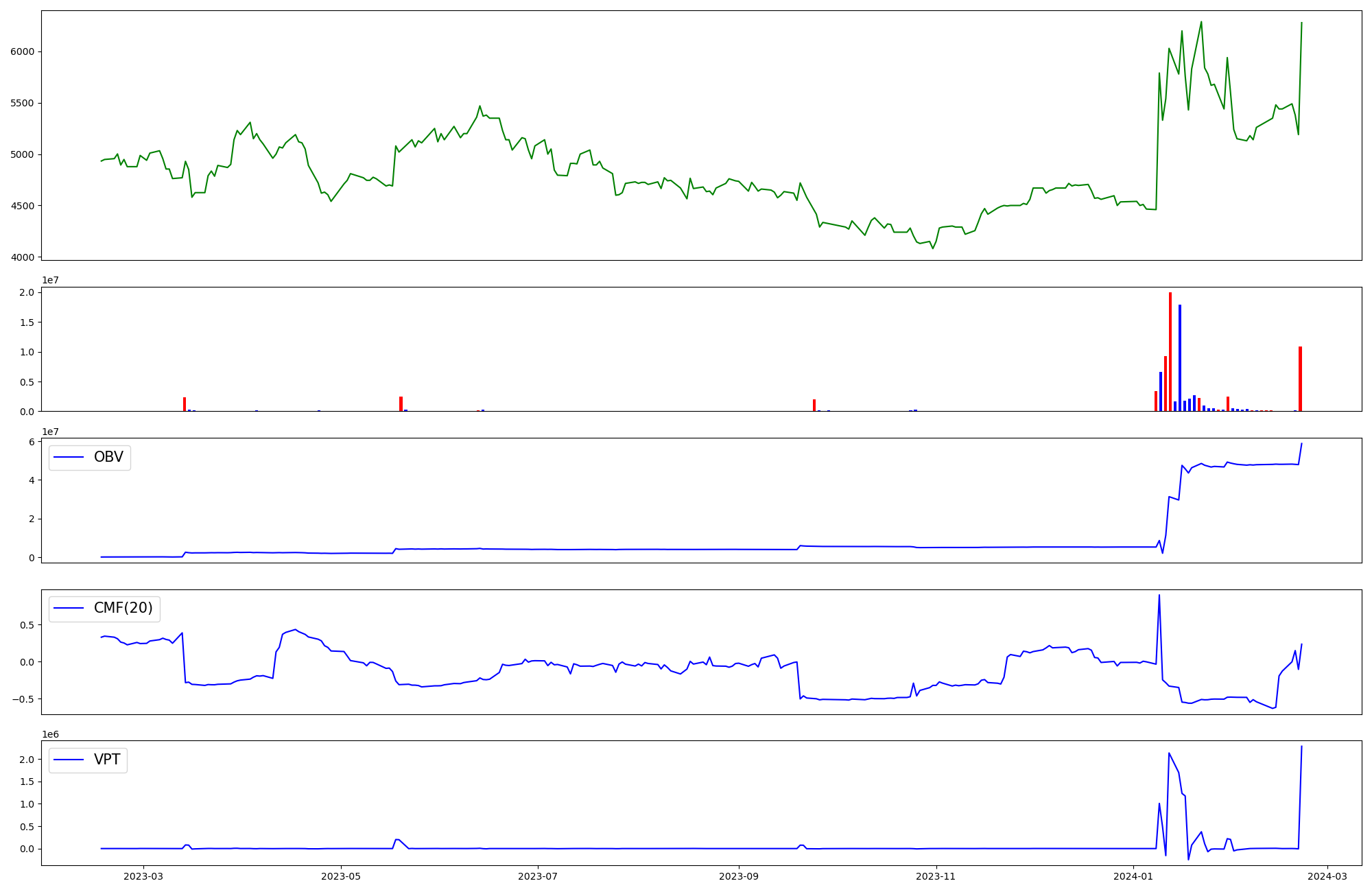Image resolution: width=1372 pixels, height=892 pixels.
Task: Click the final red volume bar at far right
Action: tap(1300, 379)
